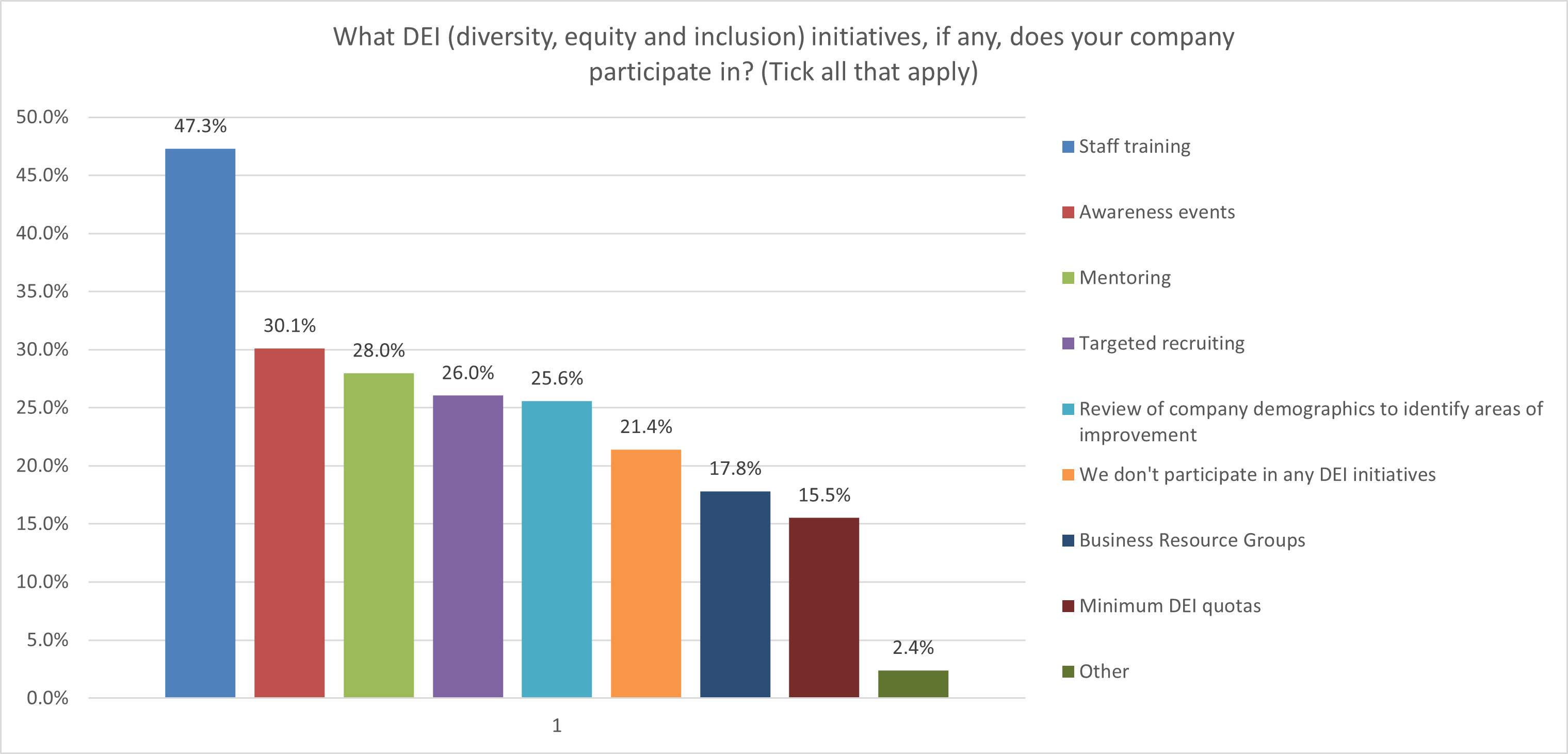The height and width of the screenshot is (754, 1568).
Task: Click the dark green Other legend swatch
Action: 1068,672
